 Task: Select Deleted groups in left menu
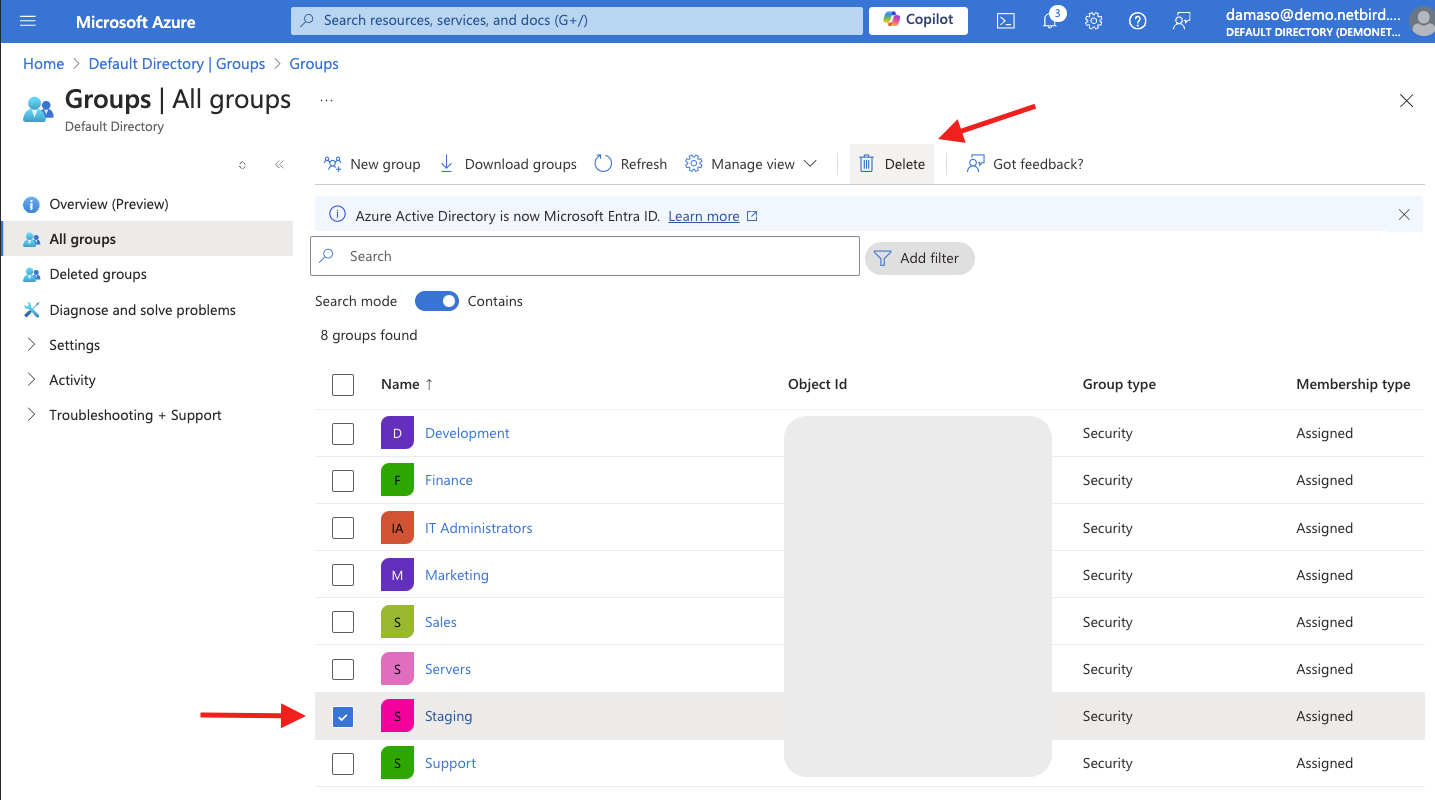(x=98, y=274)
